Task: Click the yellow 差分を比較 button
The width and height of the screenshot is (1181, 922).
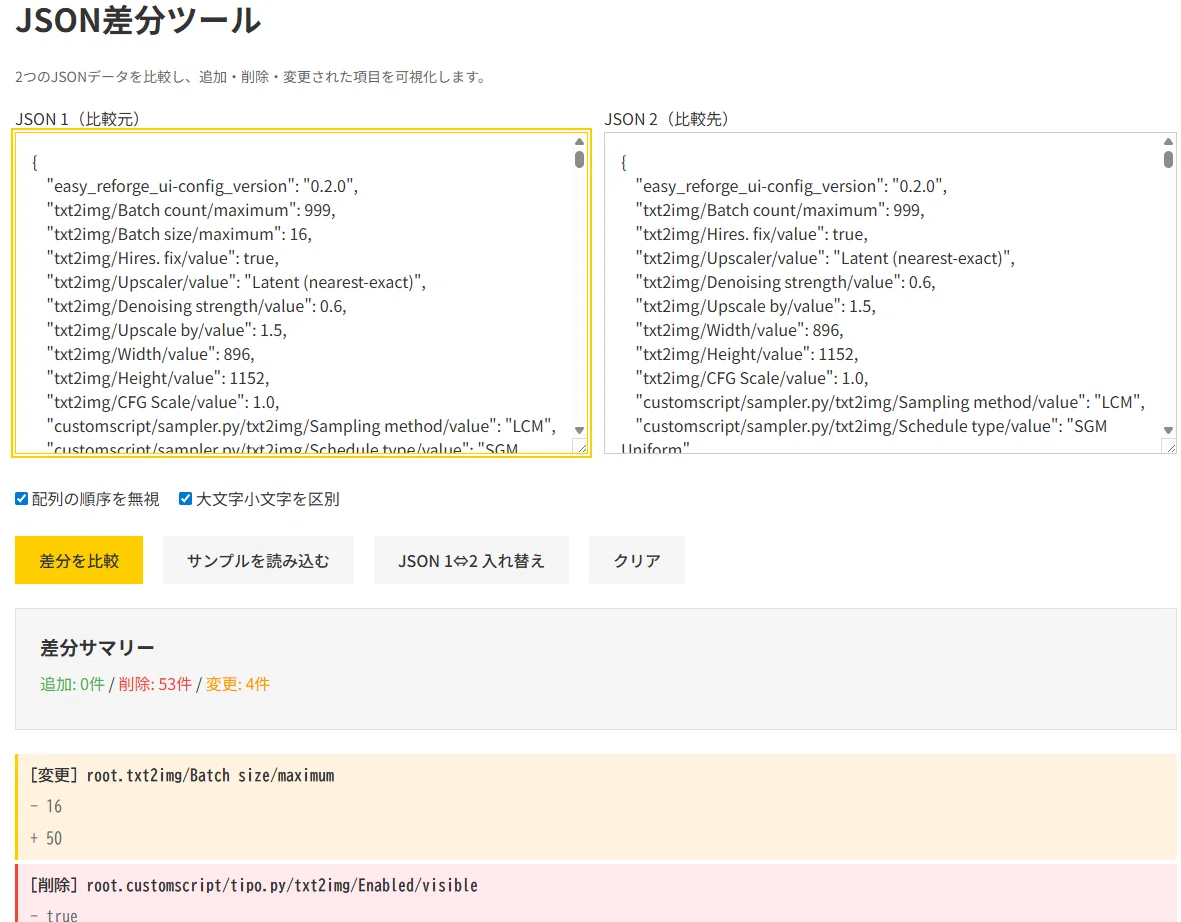Action: (79, 560)
